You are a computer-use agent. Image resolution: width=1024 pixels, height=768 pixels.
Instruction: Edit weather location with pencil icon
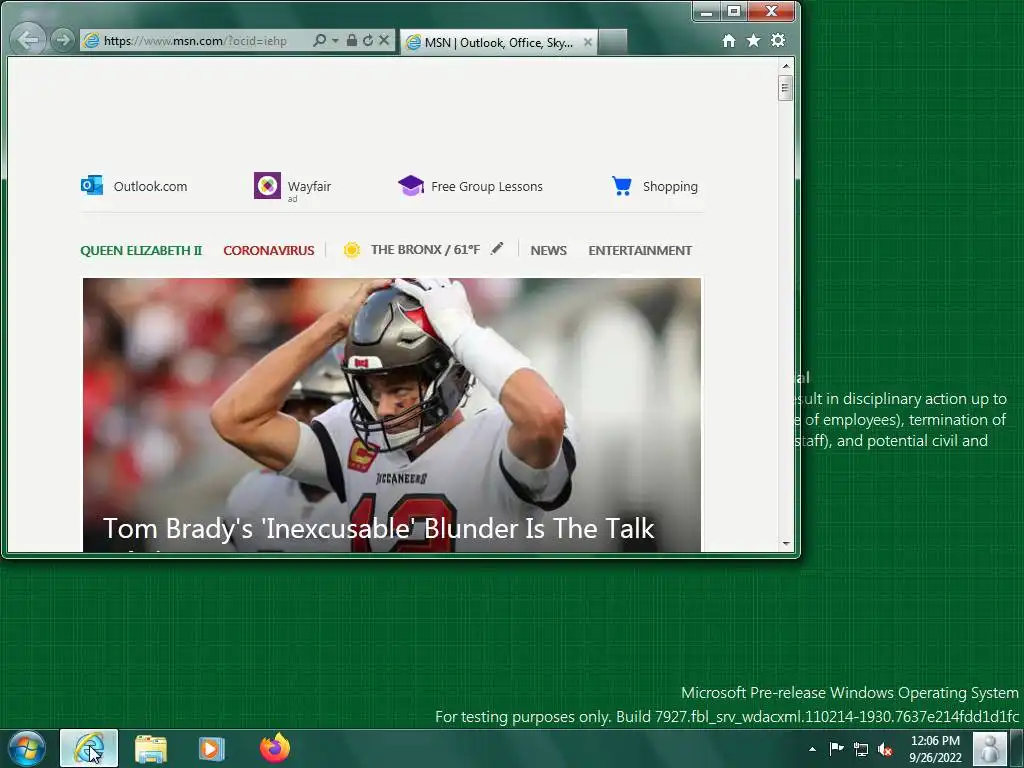click(498, 248)
